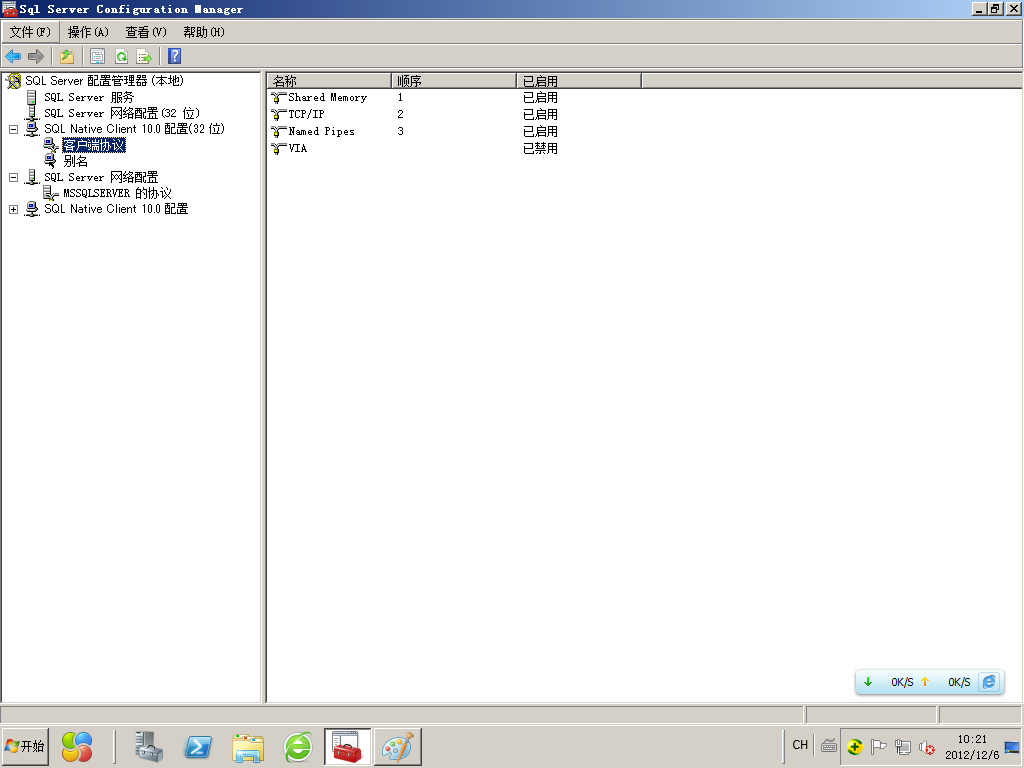
Task: Select the 别名 tree item
Action: 75,161
